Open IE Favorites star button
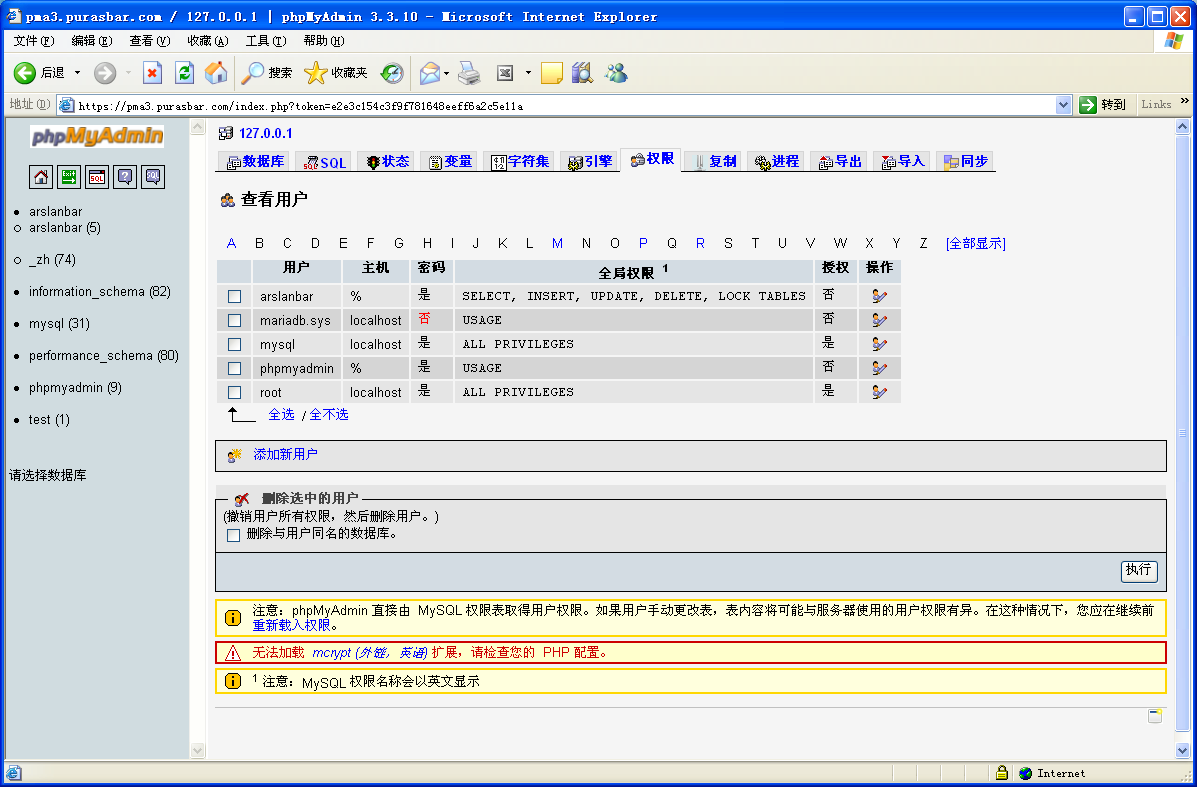Viewport: 1197px width, 787px height. 336,73
